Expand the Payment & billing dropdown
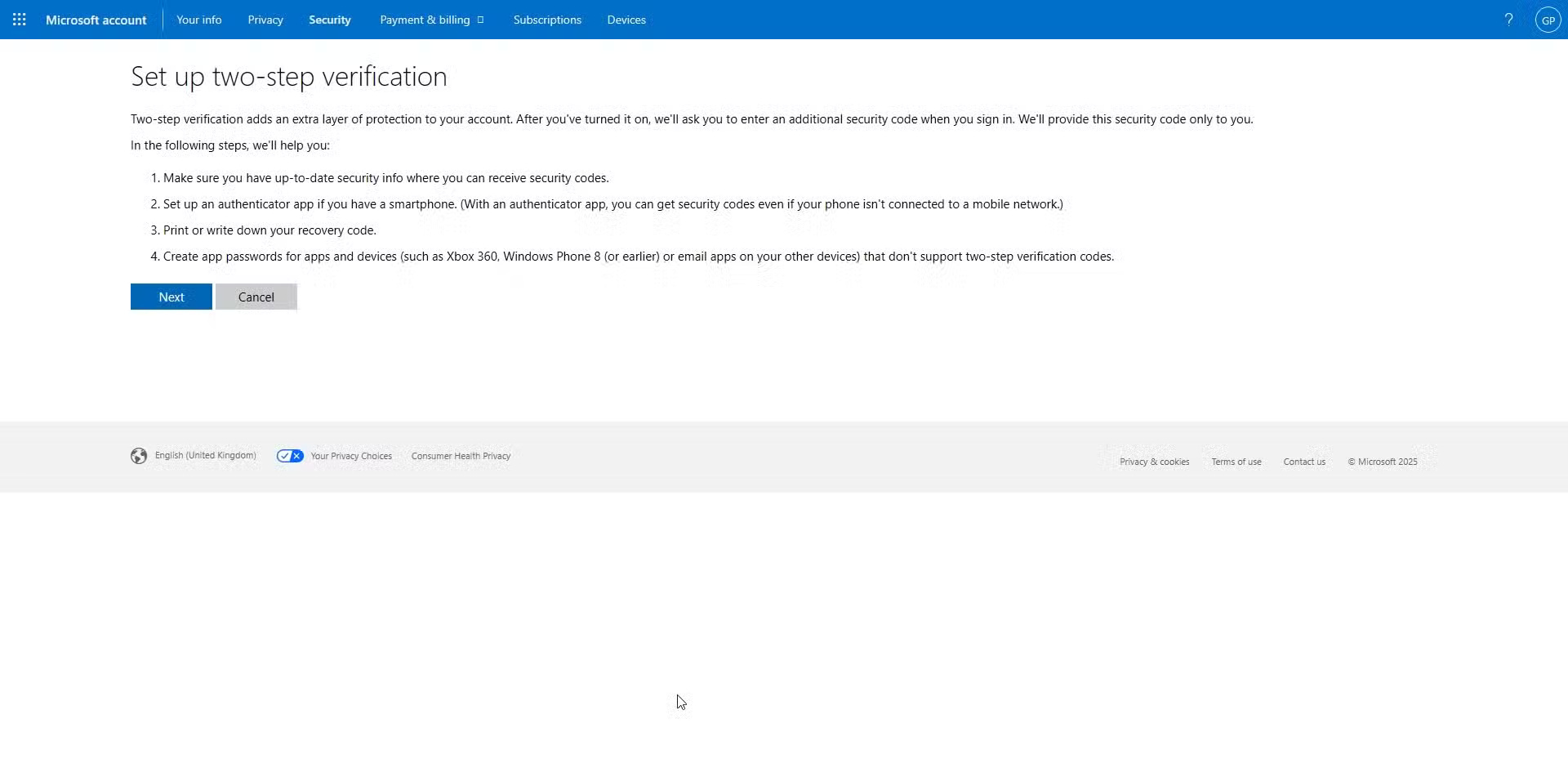The image size is (1568, 759). [x=432, y=20]
